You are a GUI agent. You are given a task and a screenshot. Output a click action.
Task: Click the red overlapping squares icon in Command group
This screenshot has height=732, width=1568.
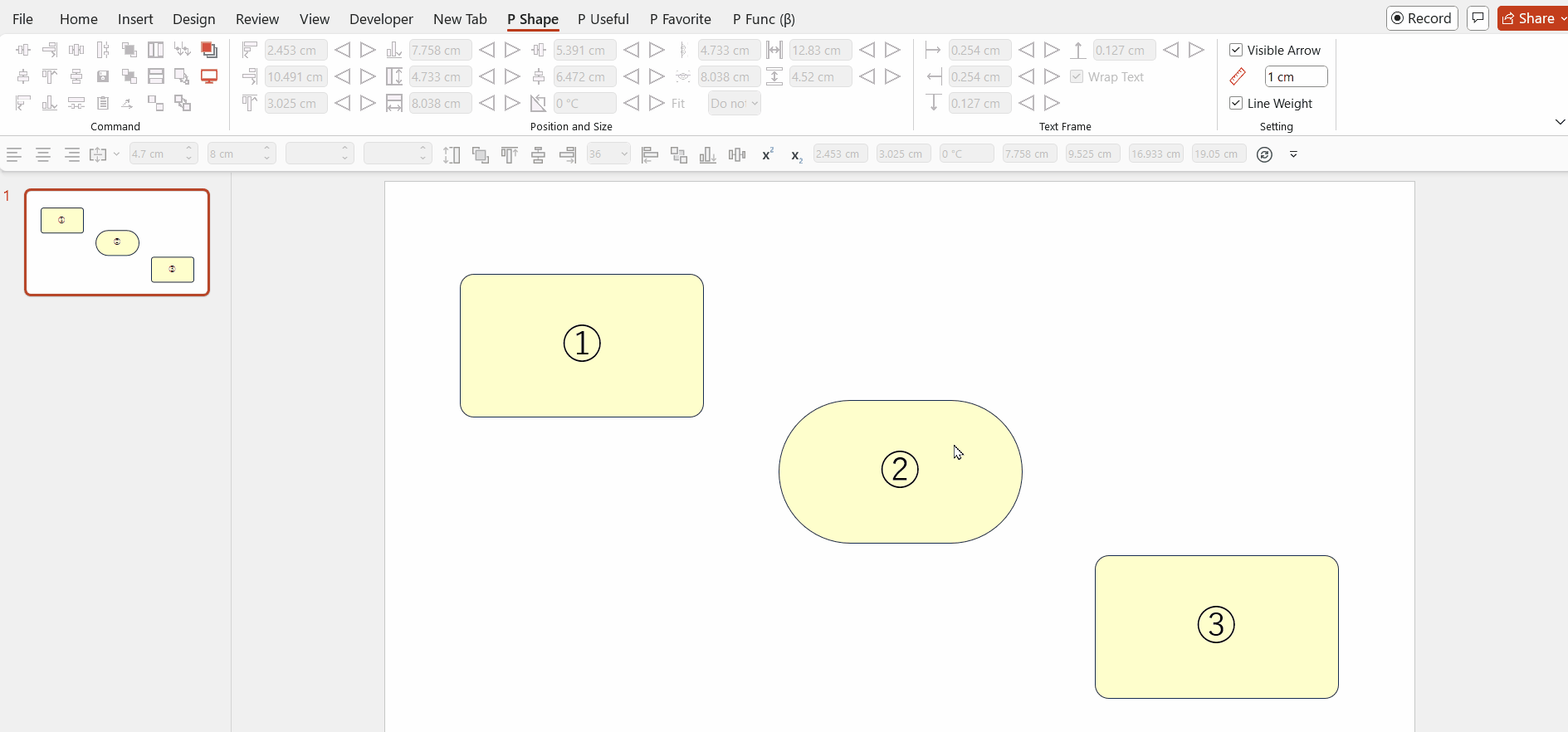tap(209, 50)
